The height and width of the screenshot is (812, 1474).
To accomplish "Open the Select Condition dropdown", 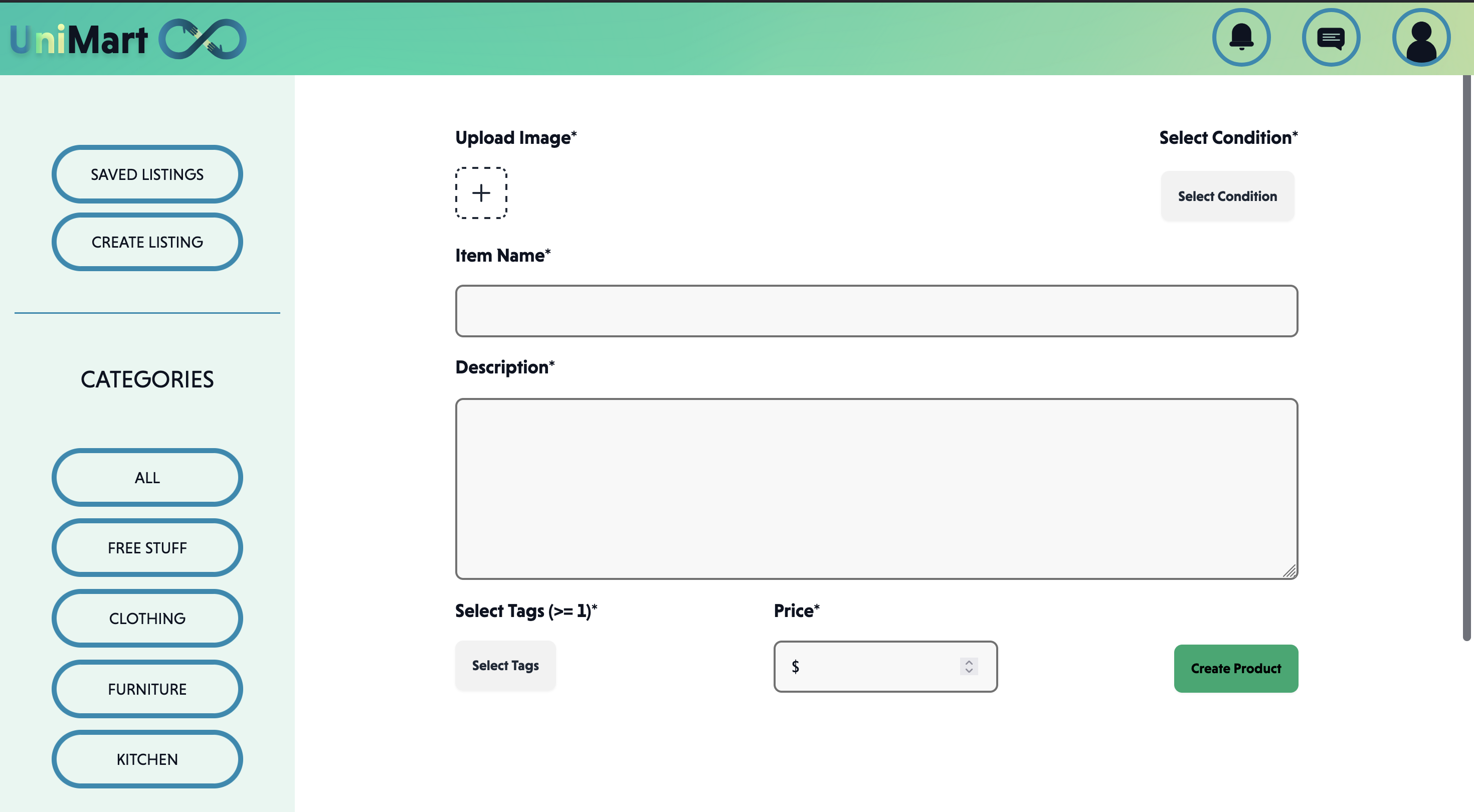I will (1227, 196).
